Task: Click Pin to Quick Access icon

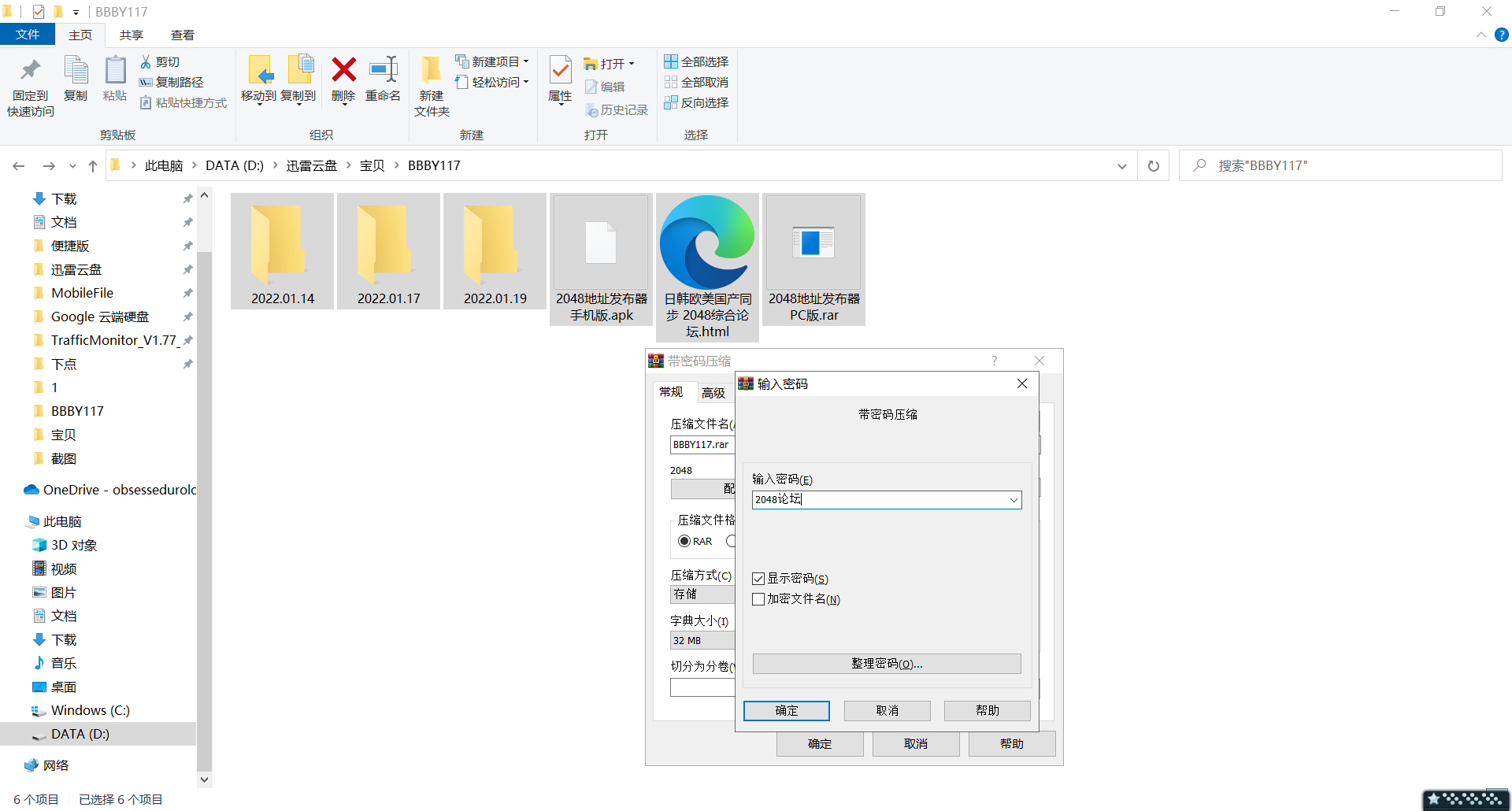Action: (x=31, y=71)
